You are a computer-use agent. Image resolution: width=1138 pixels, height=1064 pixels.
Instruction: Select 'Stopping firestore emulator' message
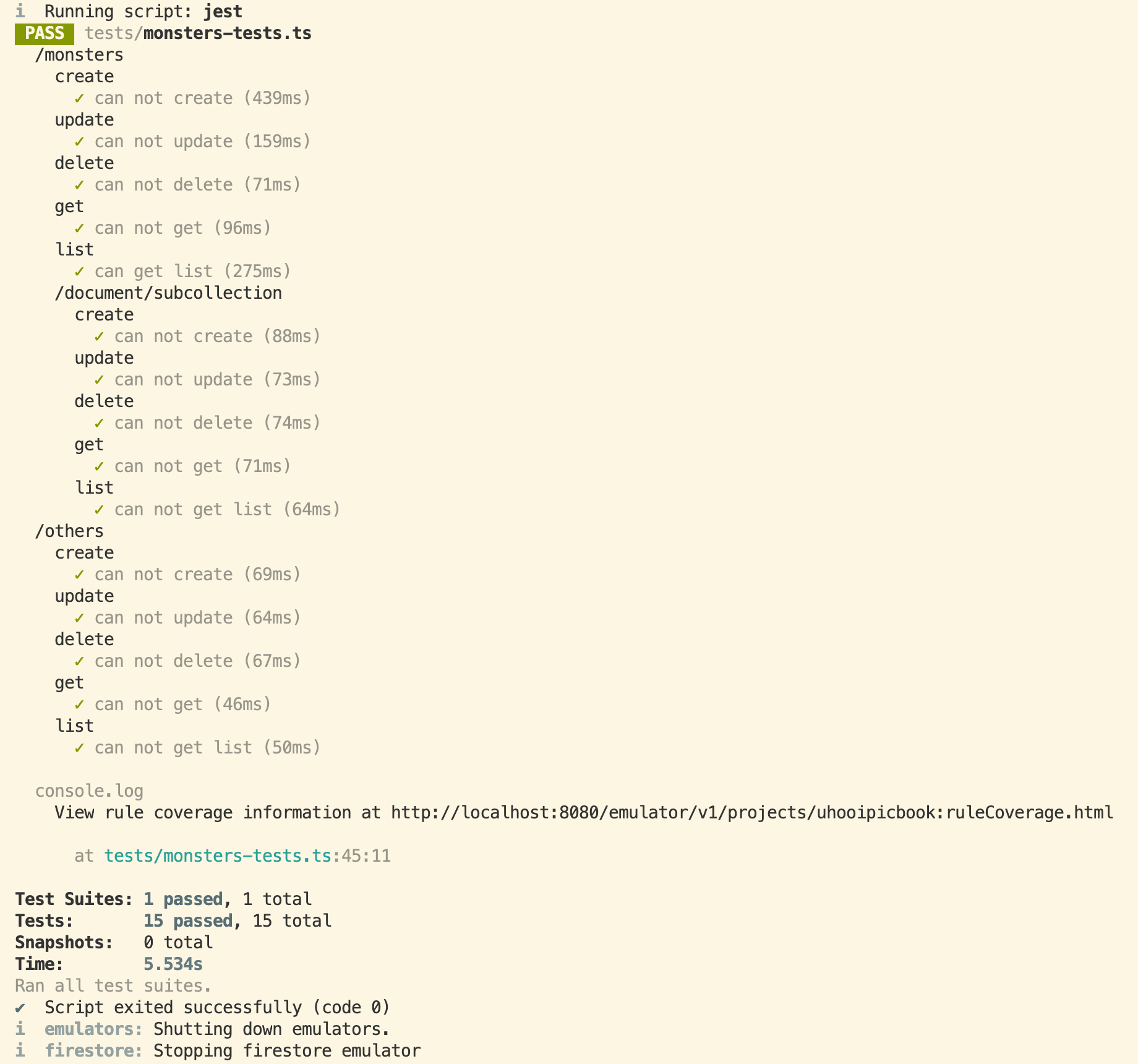[287, 1051]
